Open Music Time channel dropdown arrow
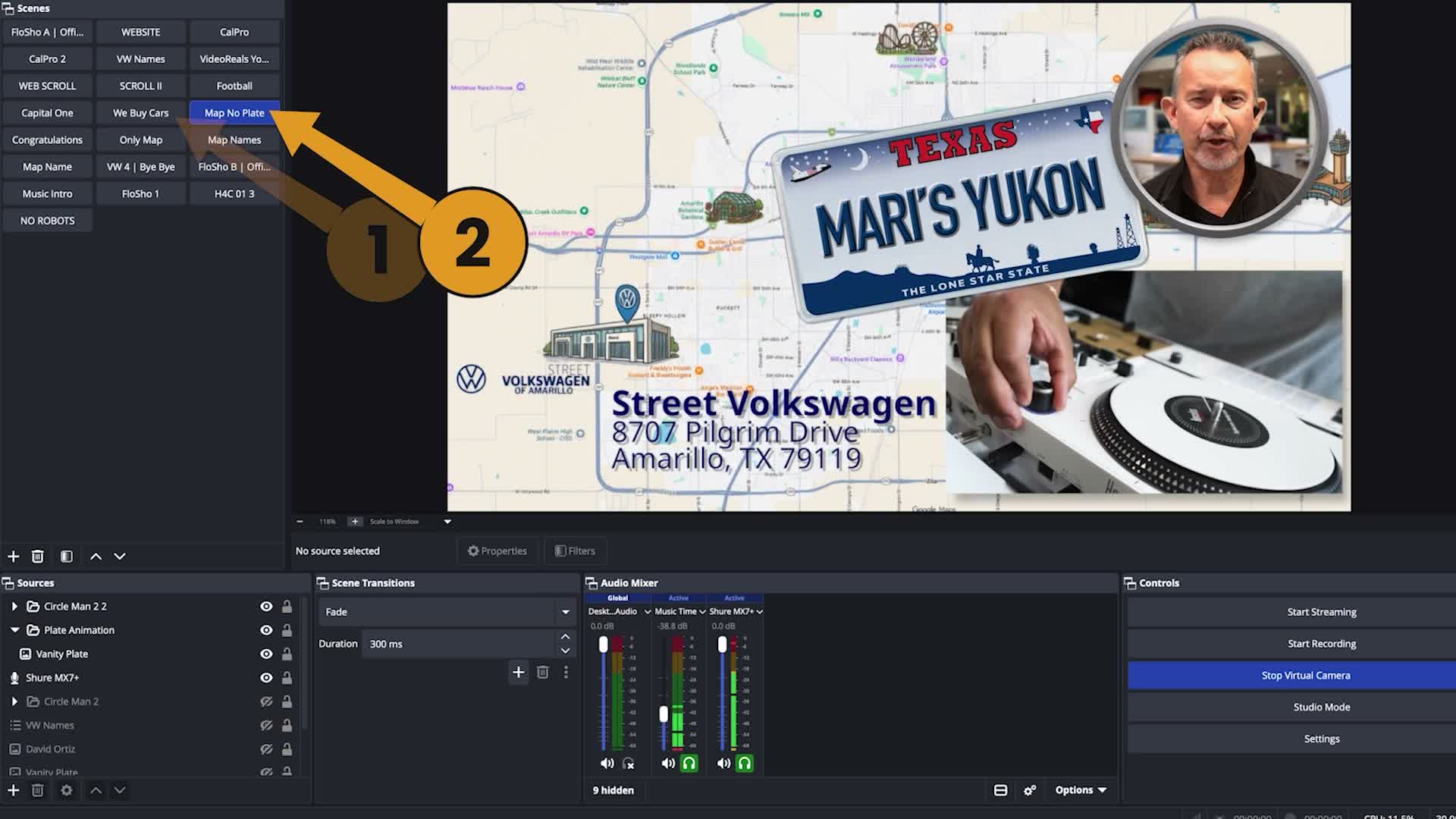The image size is (1456, 819). pyautogui.click(x=702, y=612)
